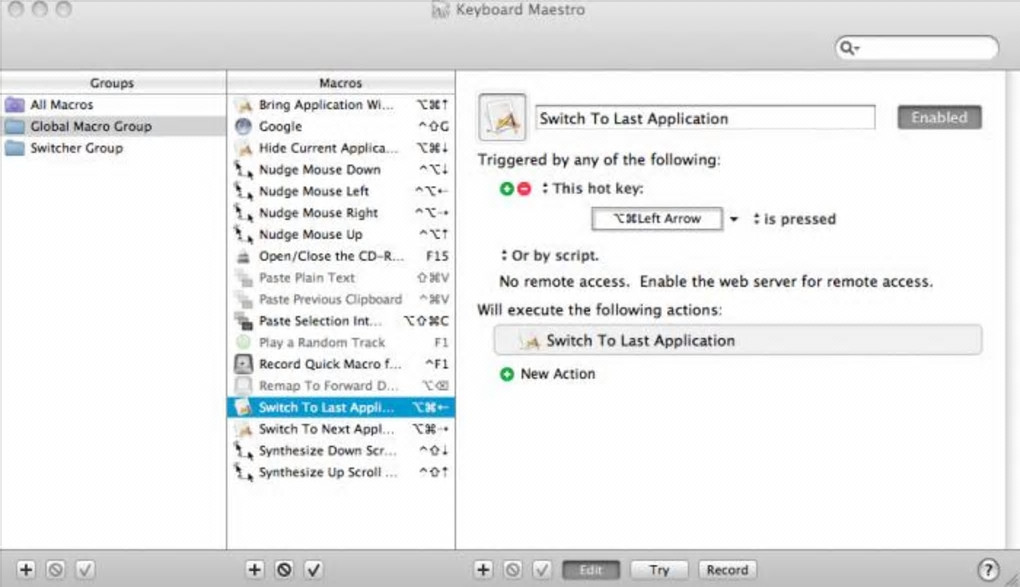This screenshot has height=587, width=1020.
Task: Click the Synthesize Down Scroll icon
Action: coord(243,450)
